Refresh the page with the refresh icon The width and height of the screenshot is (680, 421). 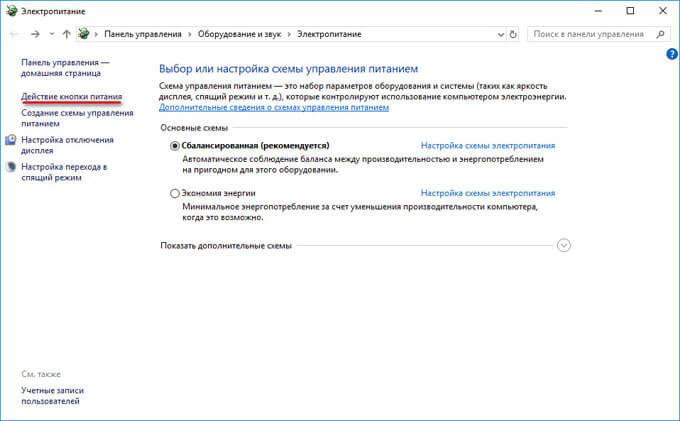coord(513,34)
